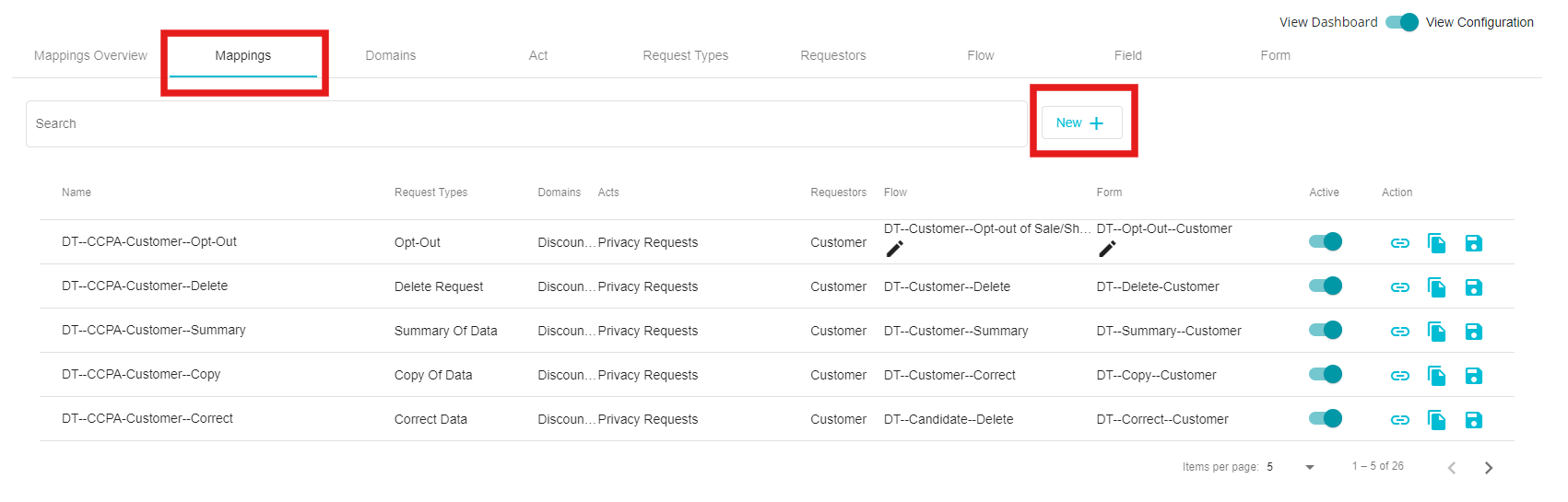Toggle View Dashboard / View Configuration switch

coord(1402,22)
